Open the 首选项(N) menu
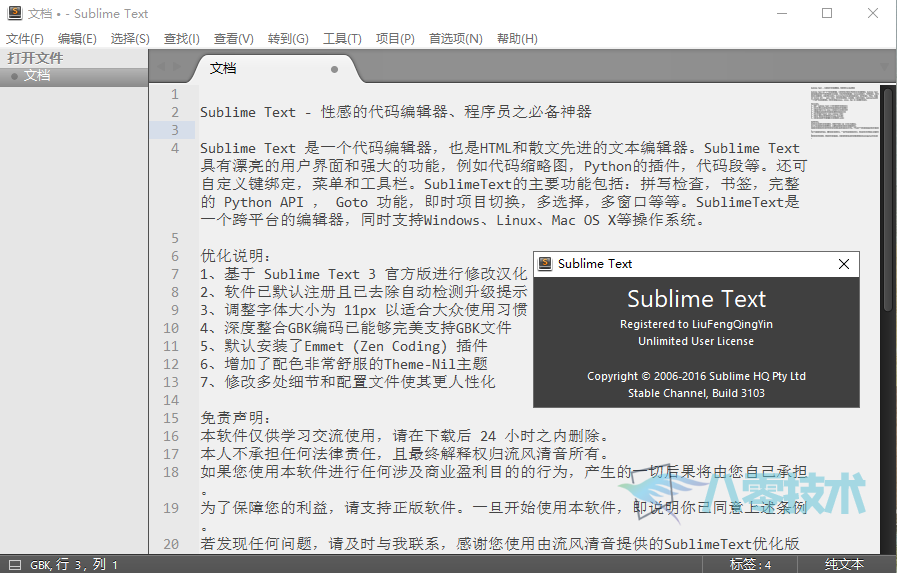 coord(456,39)
